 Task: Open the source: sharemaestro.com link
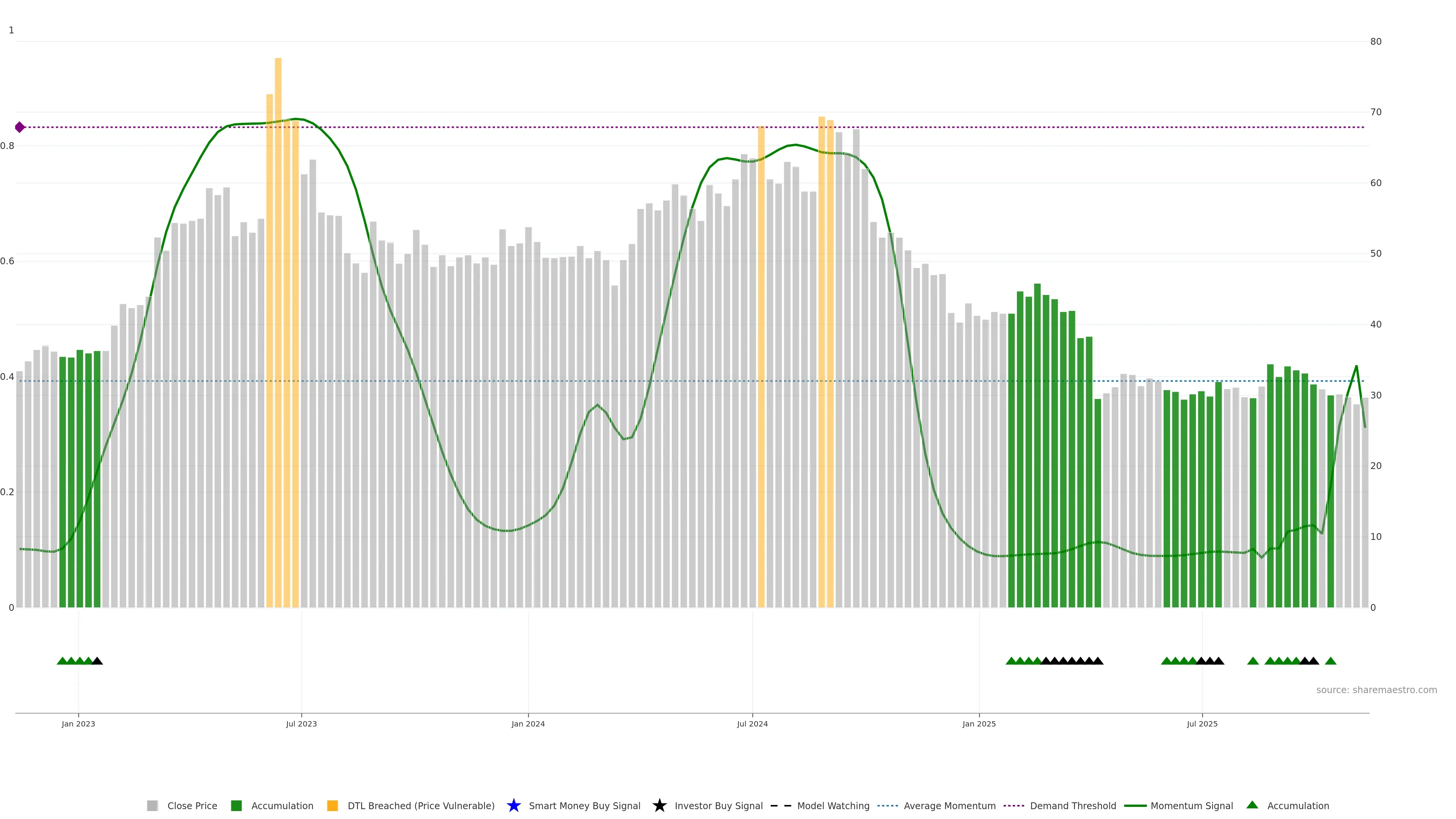tap(1376, 690)
